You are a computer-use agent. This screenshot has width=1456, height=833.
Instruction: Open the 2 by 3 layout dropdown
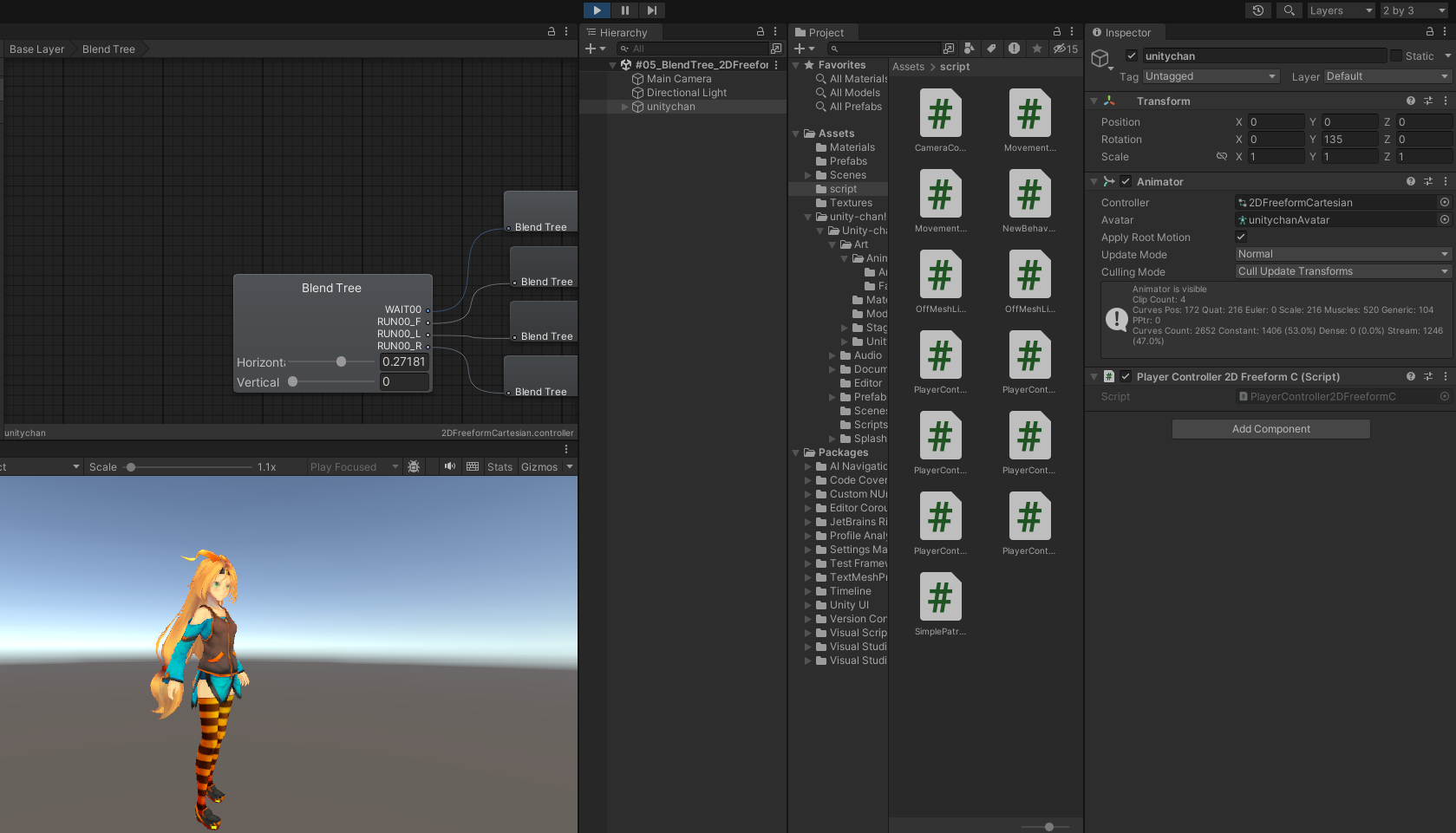tap(1415, 10)
